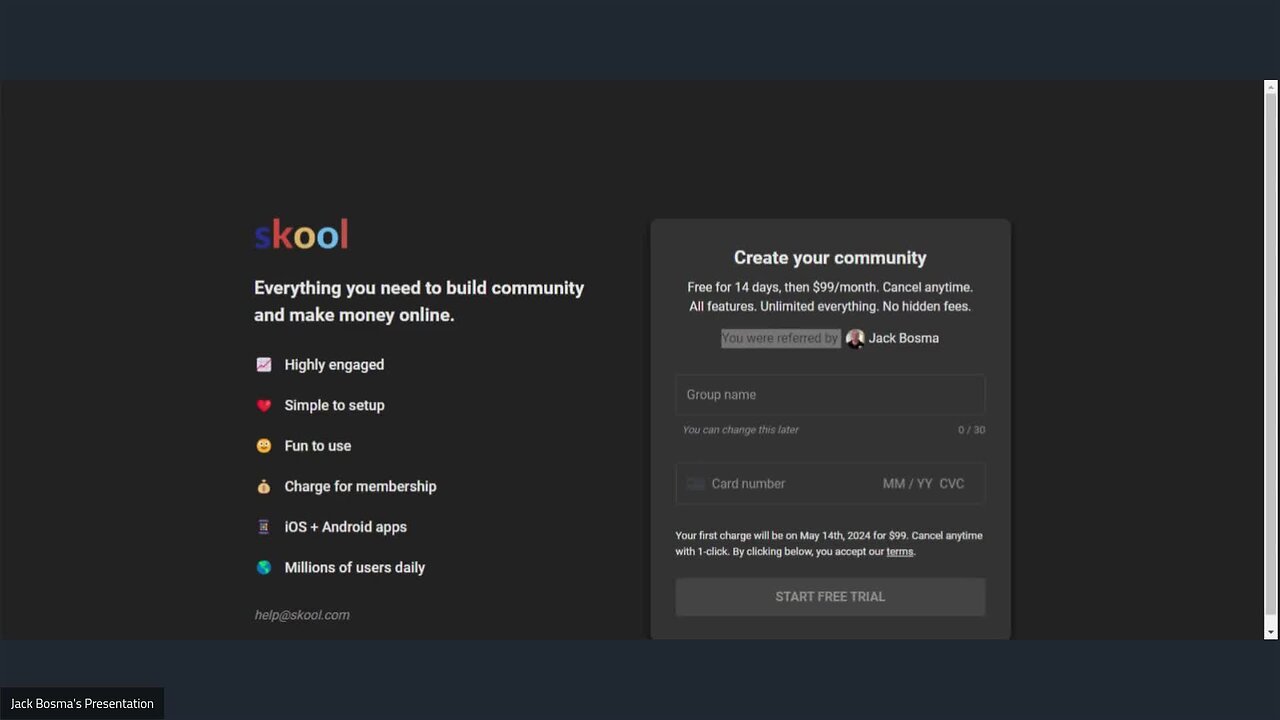Viewport: 1280px width, 720px height.
Task: Click the CVC field
Action: (952, 484)
